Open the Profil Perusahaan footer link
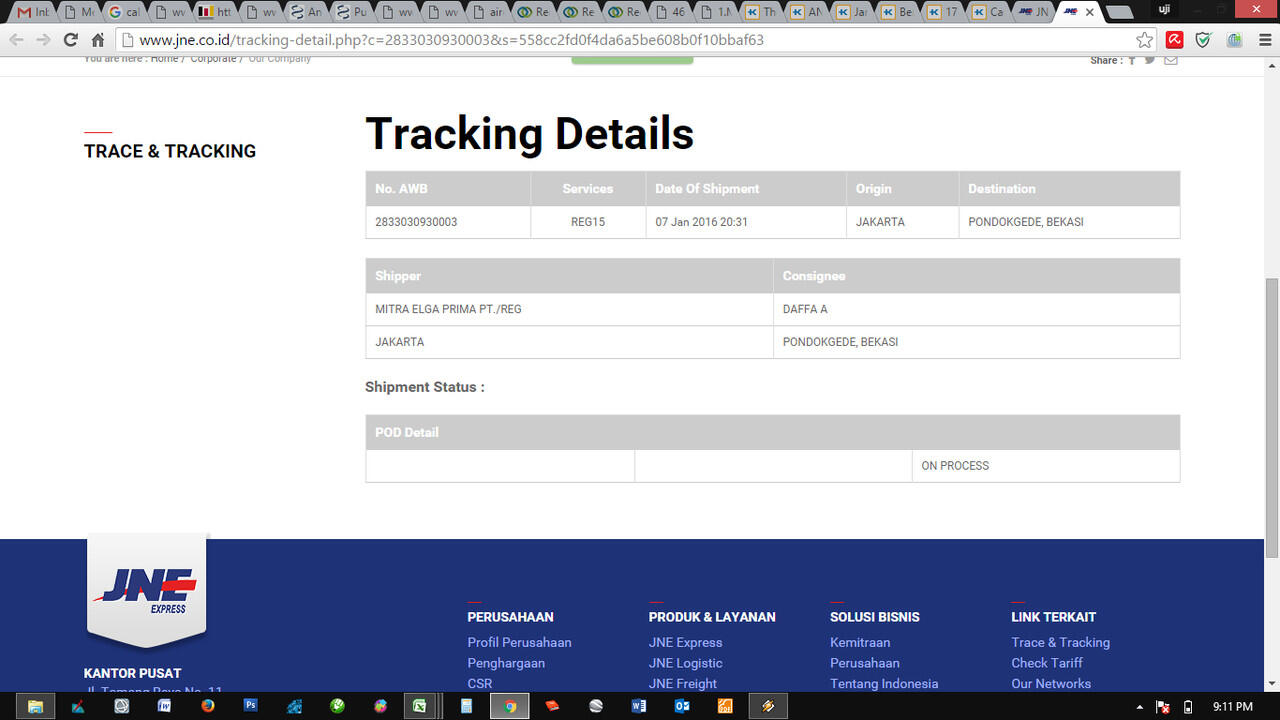Viewport: 1280px width, 720px height. (519, 642)
